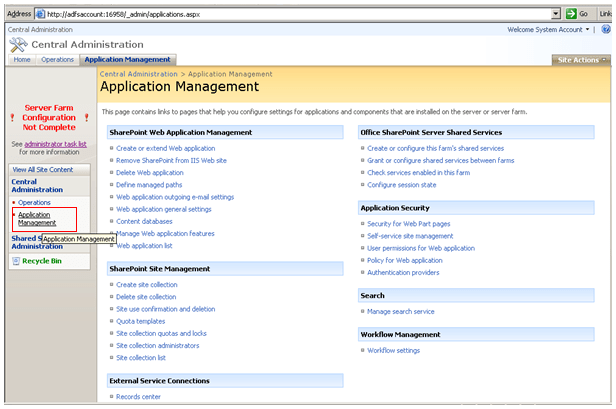Open Authentication providers link

pyautogui.click(x=403, y=272)
